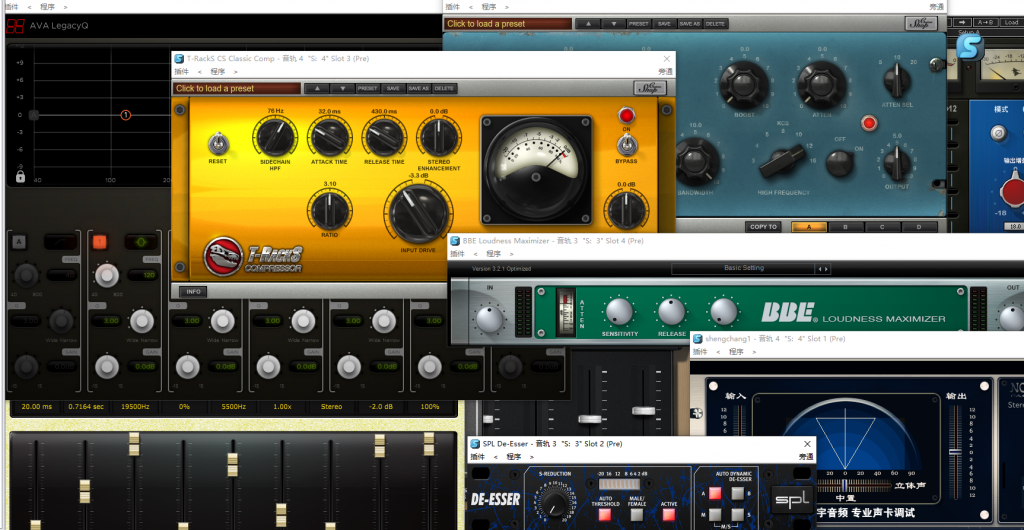Click the band 1 frequency knob in LegacyQ

tap(106, 275)
